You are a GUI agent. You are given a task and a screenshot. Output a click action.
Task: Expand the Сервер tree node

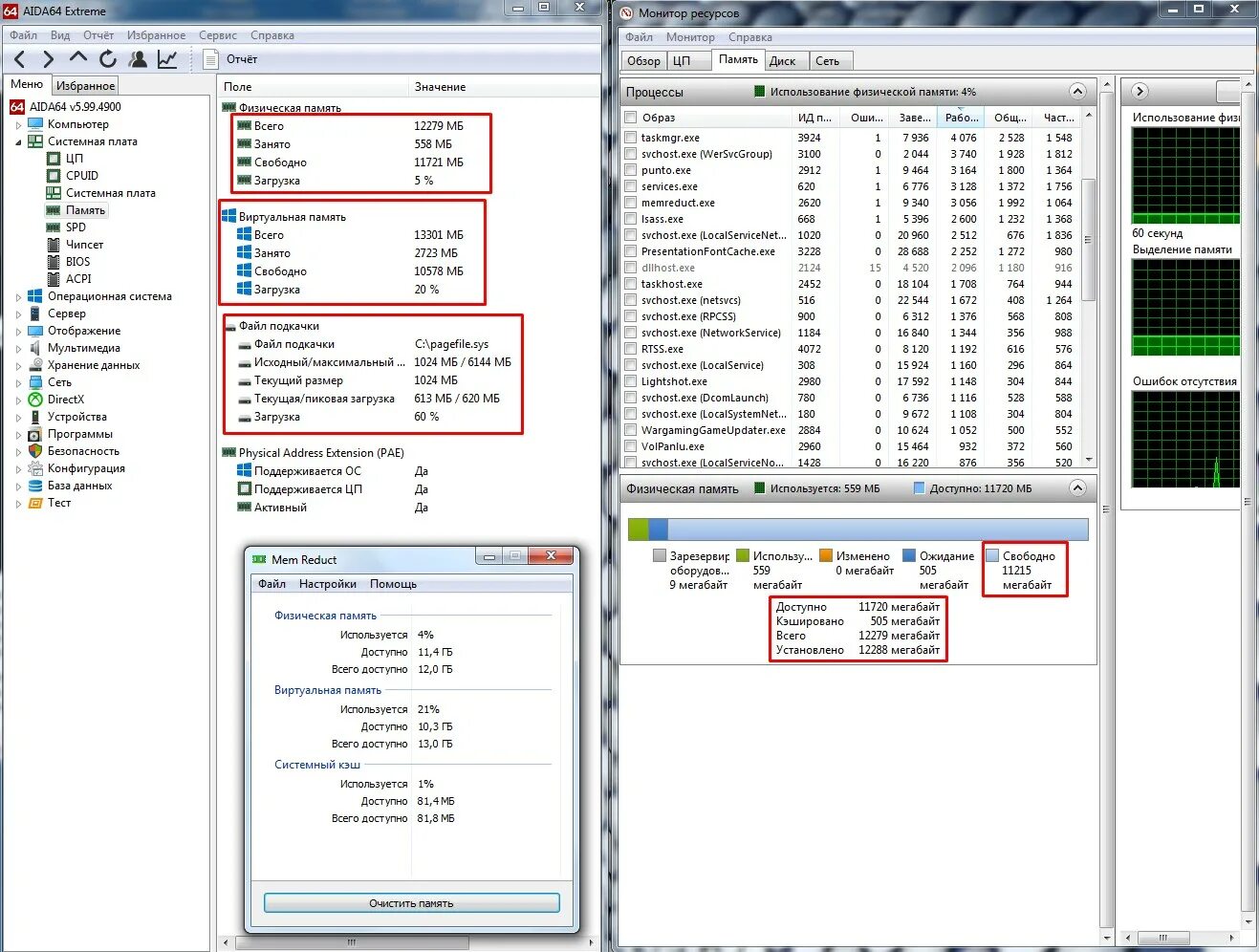point(18,314)
